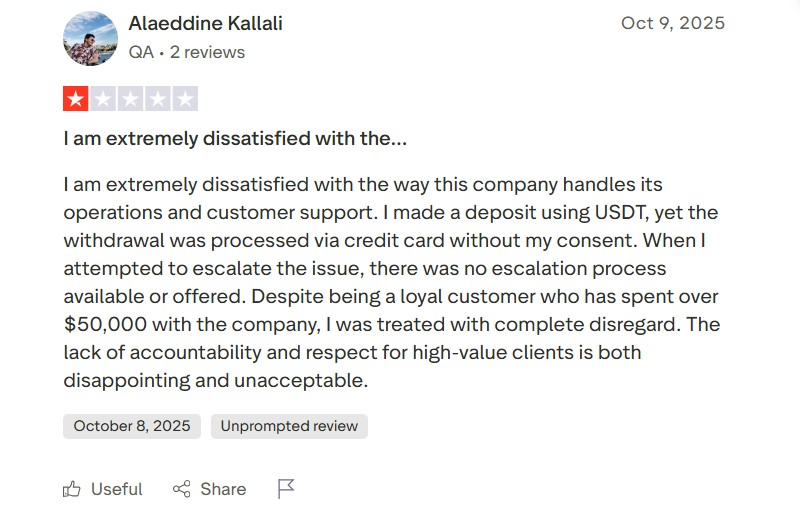Open Alaeddine Kallali's profile photo

[x=90, y=38]
